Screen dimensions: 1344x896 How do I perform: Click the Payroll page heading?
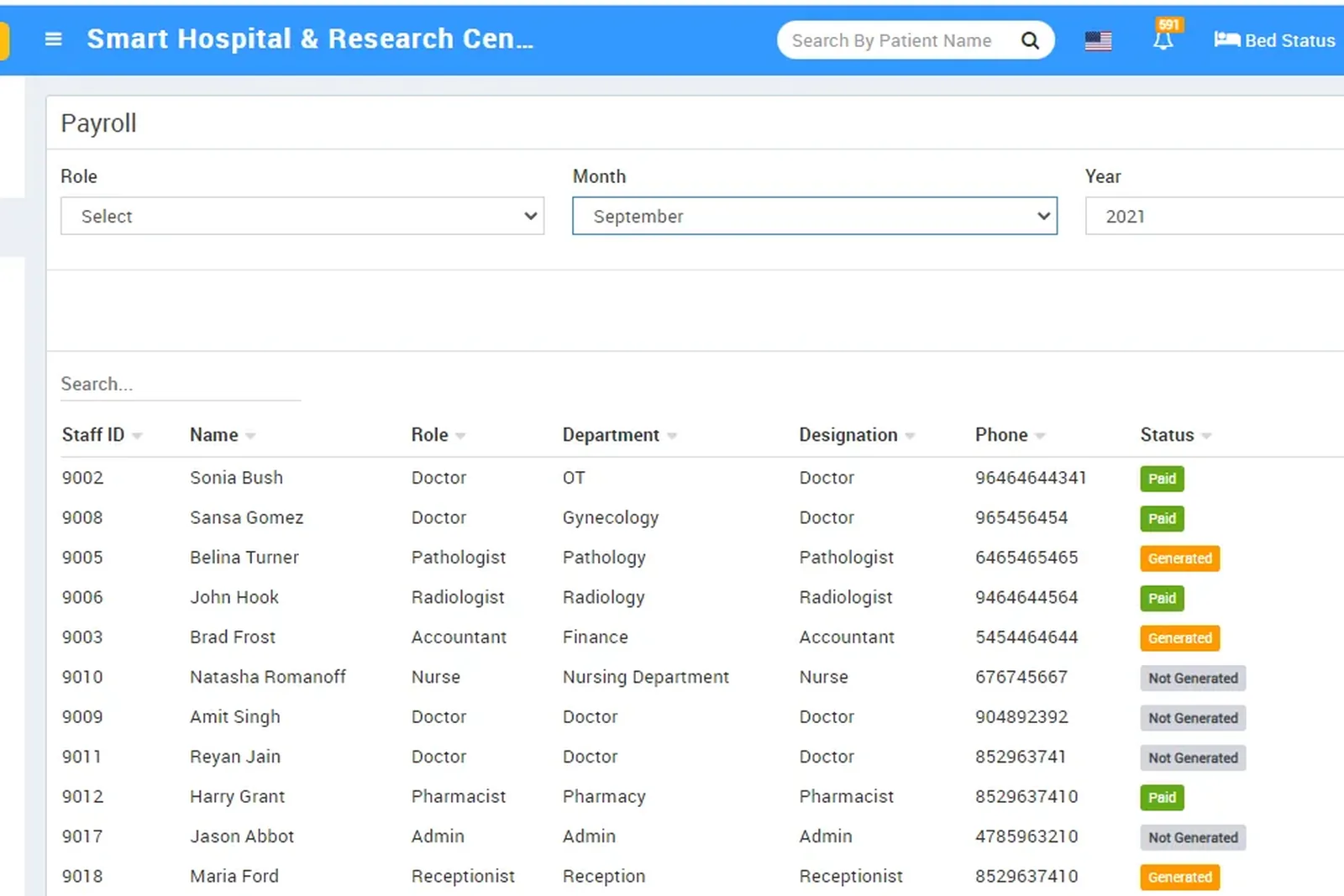(x=98, y=123)
